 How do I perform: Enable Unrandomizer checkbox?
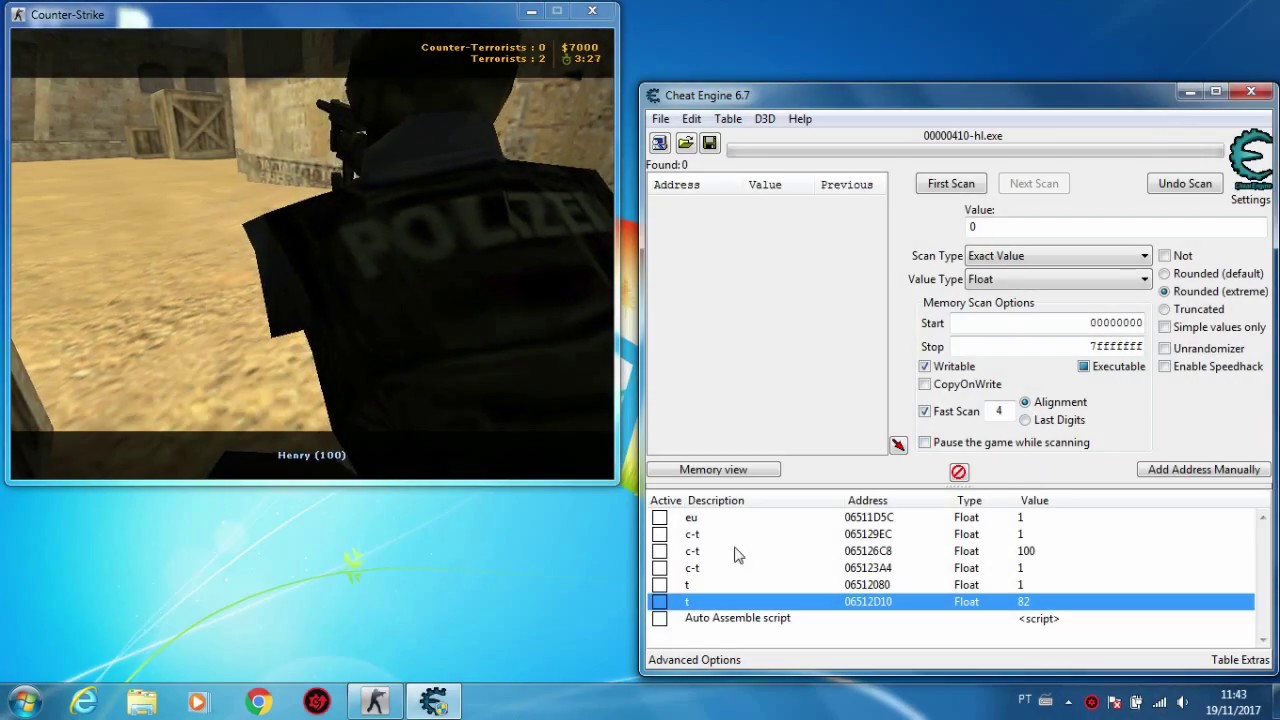[x=1164, y=349]
